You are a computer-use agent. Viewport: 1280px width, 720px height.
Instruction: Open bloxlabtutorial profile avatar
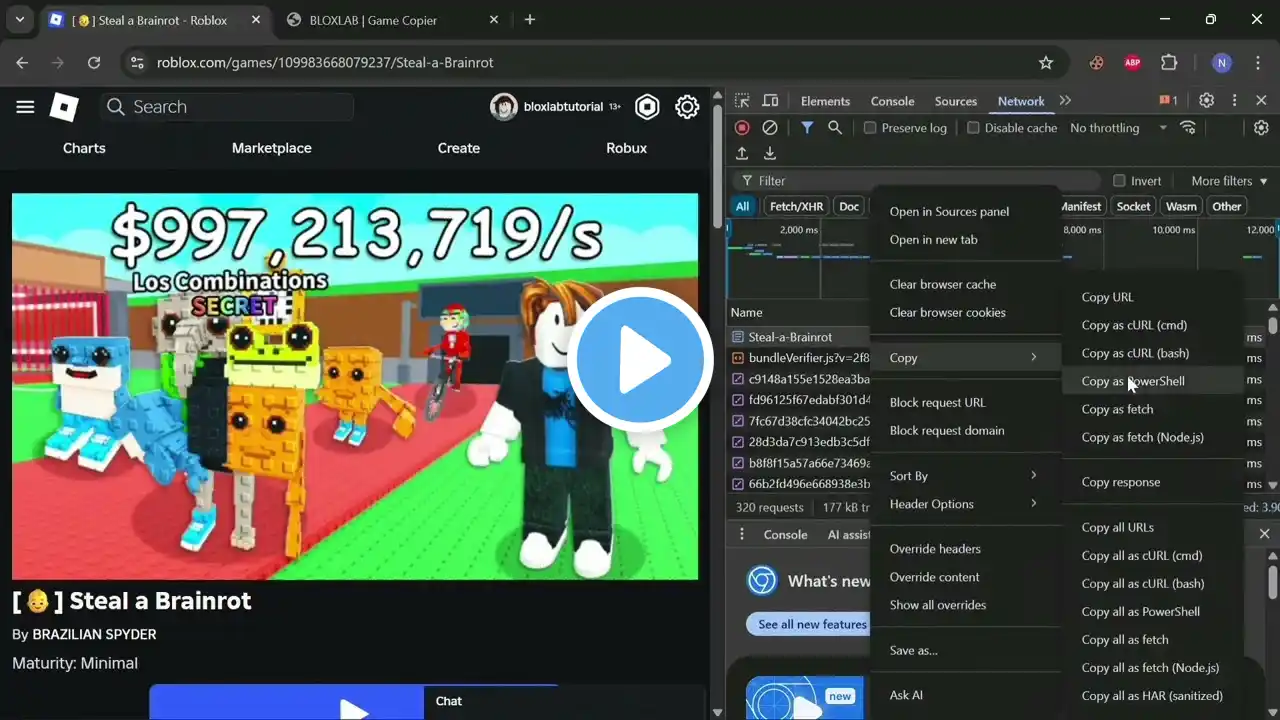coord(503,107)
